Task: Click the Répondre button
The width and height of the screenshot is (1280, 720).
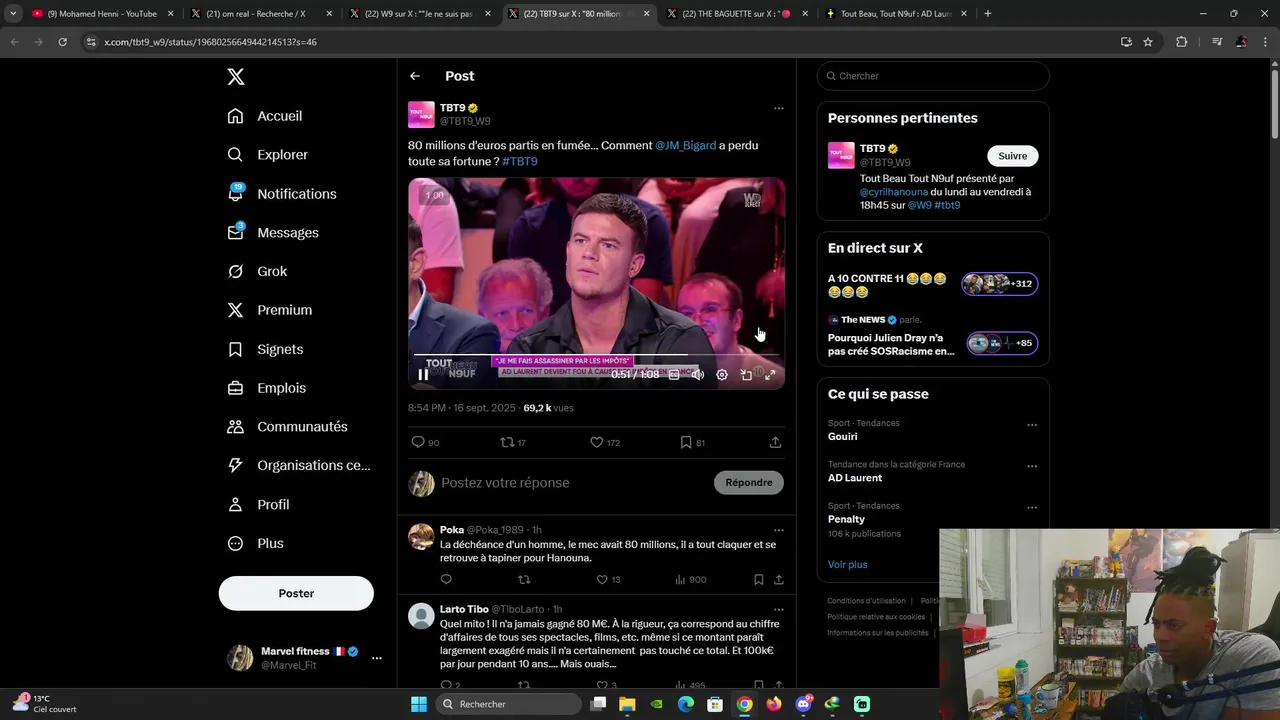Action: [749, 483]
